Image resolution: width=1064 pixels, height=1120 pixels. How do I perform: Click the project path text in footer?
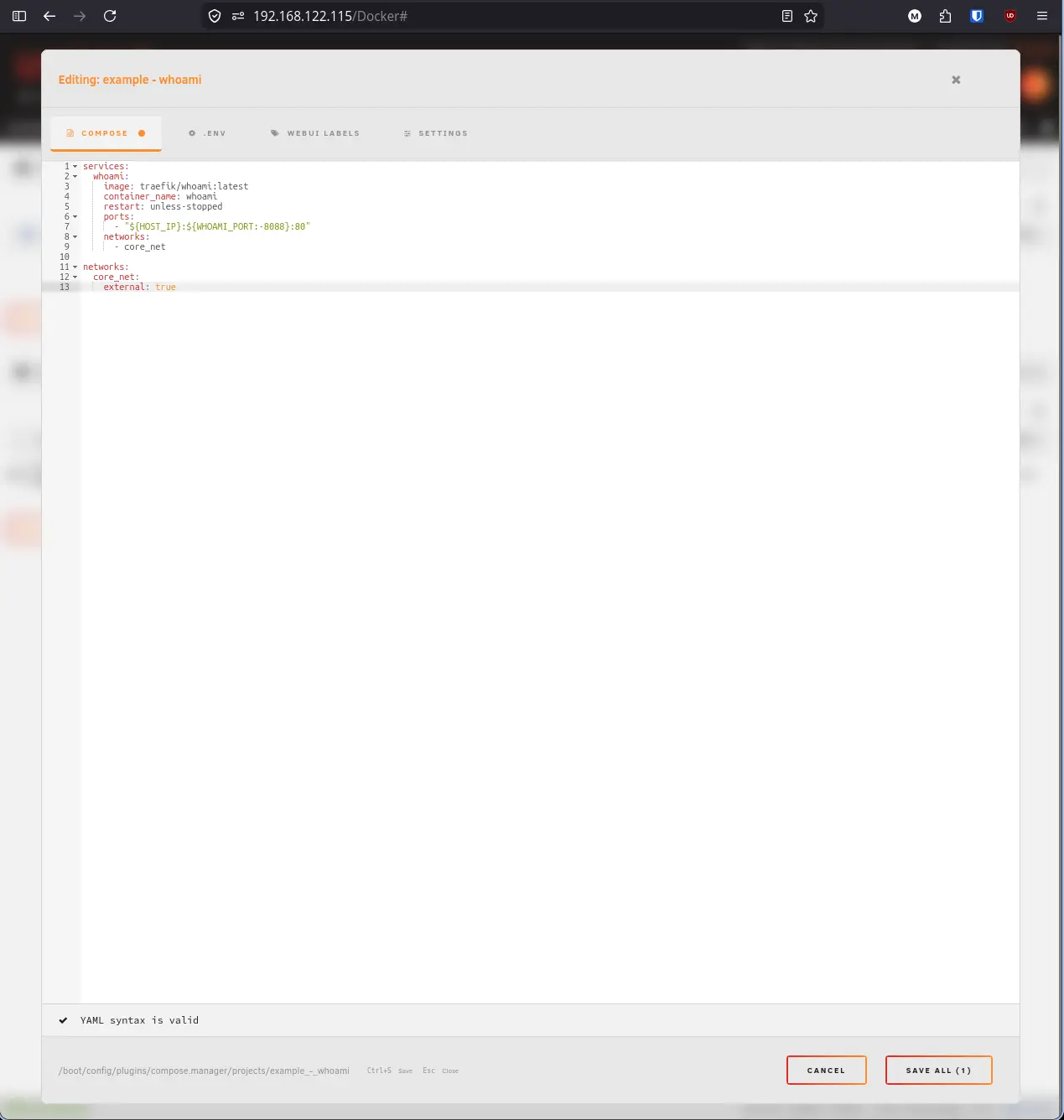pyautogui.click(x=204, y=1071)
